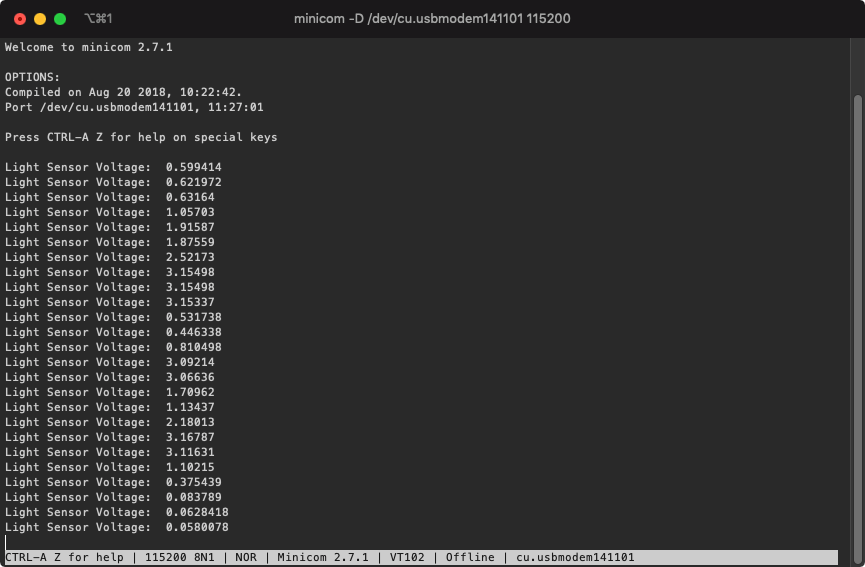Click the voltage reading 0.446338
This screenshot has width=865, height=567.
(x=194, y=332)
